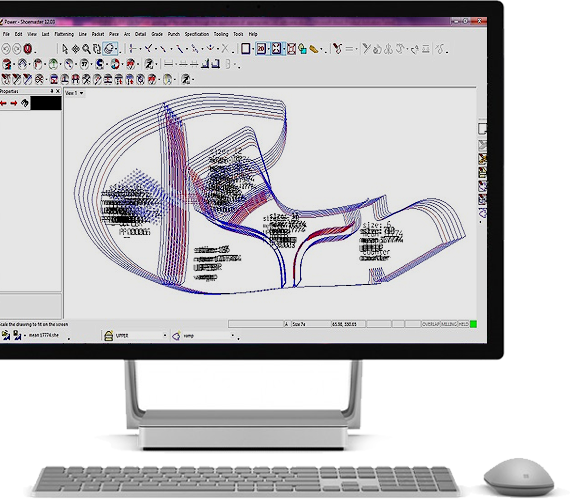Activate the magnifier zoom tool
Screen dimensions: 573x500
click(86, 49)
